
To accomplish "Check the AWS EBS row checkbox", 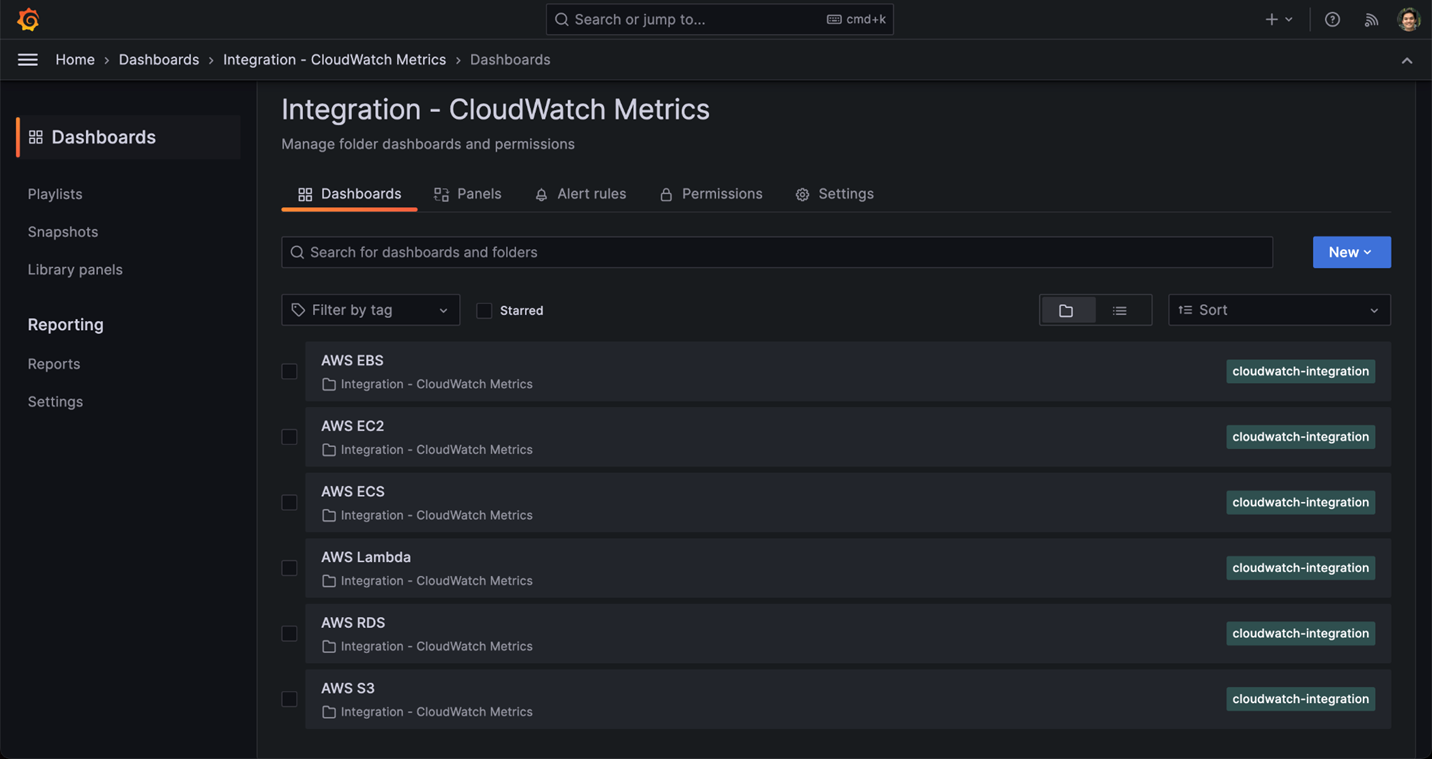I will click(289, 371).
